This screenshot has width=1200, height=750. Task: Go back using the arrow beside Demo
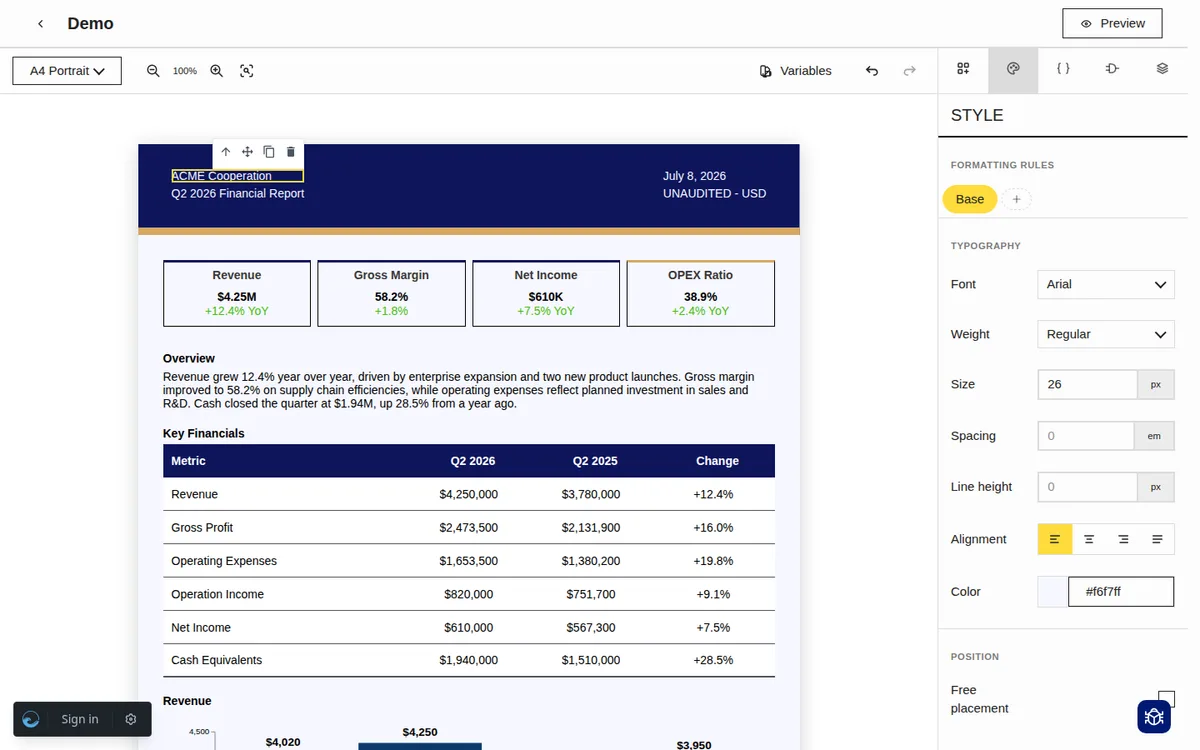pyautogui.click(x=40, y=23)
